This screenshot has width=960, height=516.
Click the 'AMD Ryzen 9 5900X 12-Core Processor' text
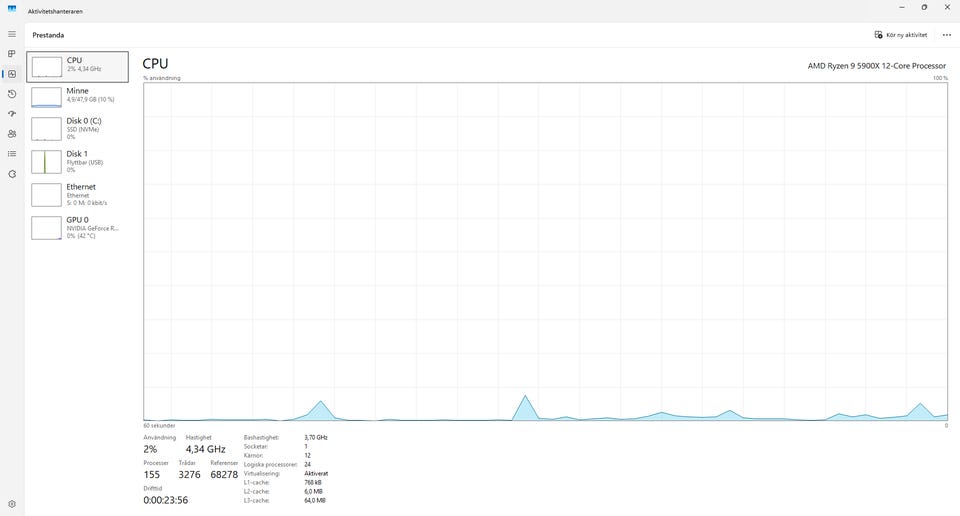(876, 65)
